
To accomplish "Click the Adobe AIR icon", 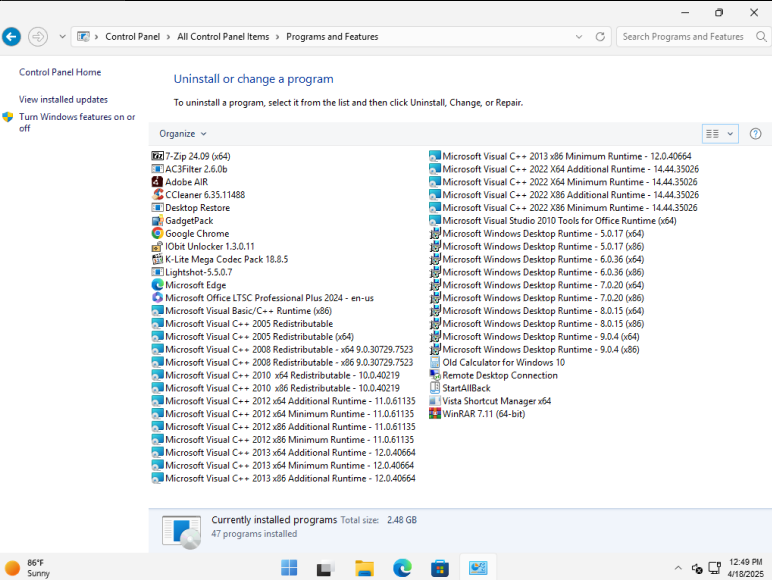I will pos(157,182).
